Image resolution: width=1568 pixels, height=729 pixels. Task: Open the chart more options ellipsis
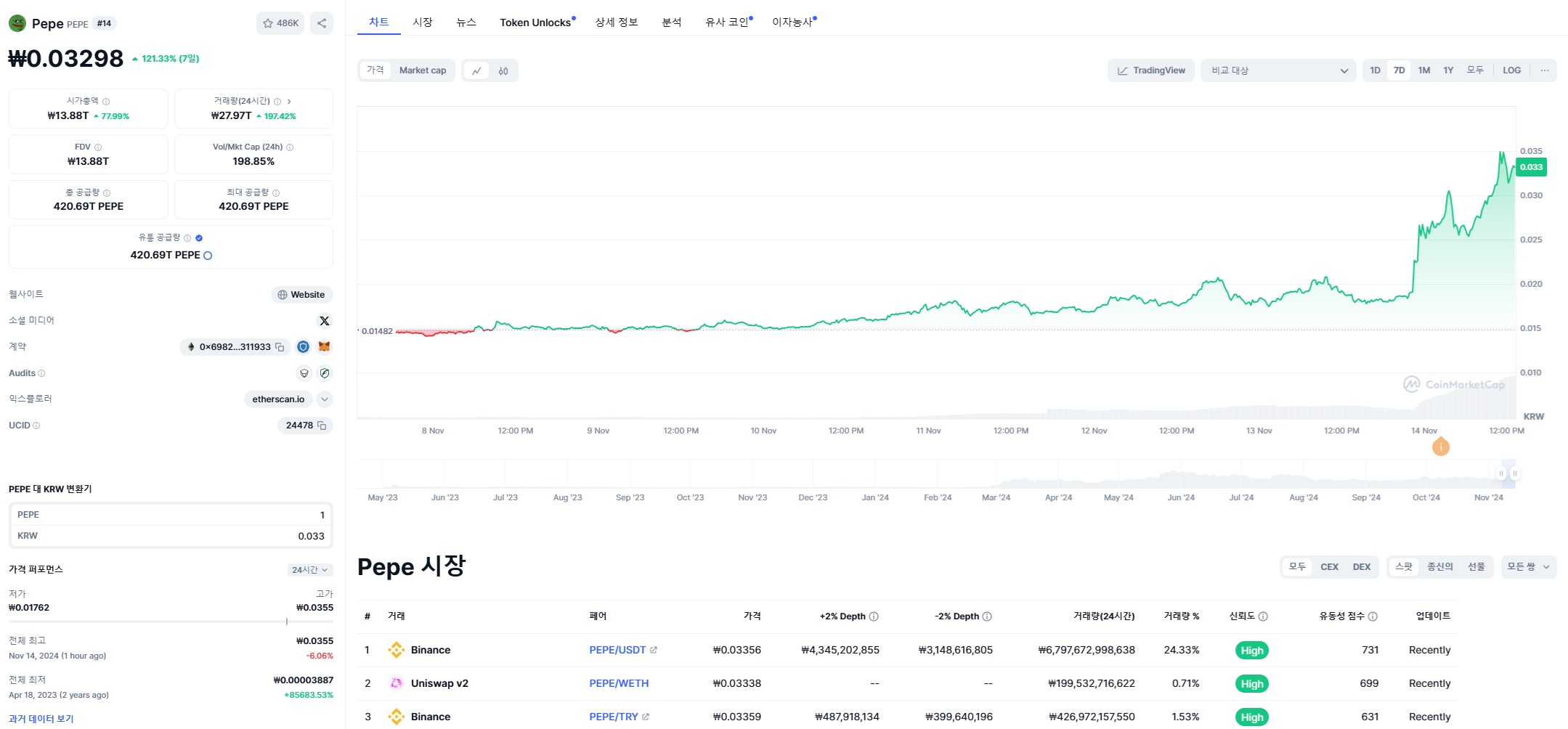coord(1545,70)
